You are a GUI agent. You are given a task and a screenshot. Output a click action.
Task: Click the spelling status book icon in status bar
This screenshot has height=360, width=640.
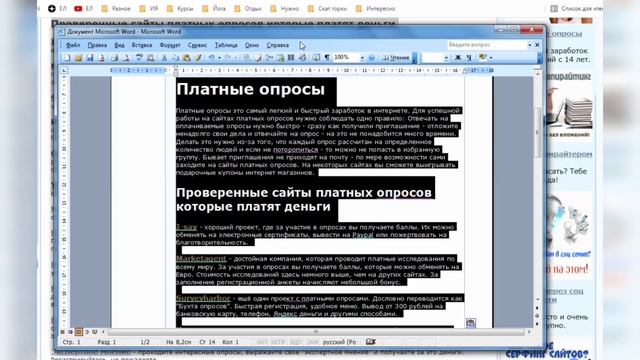tap(371, 342)
